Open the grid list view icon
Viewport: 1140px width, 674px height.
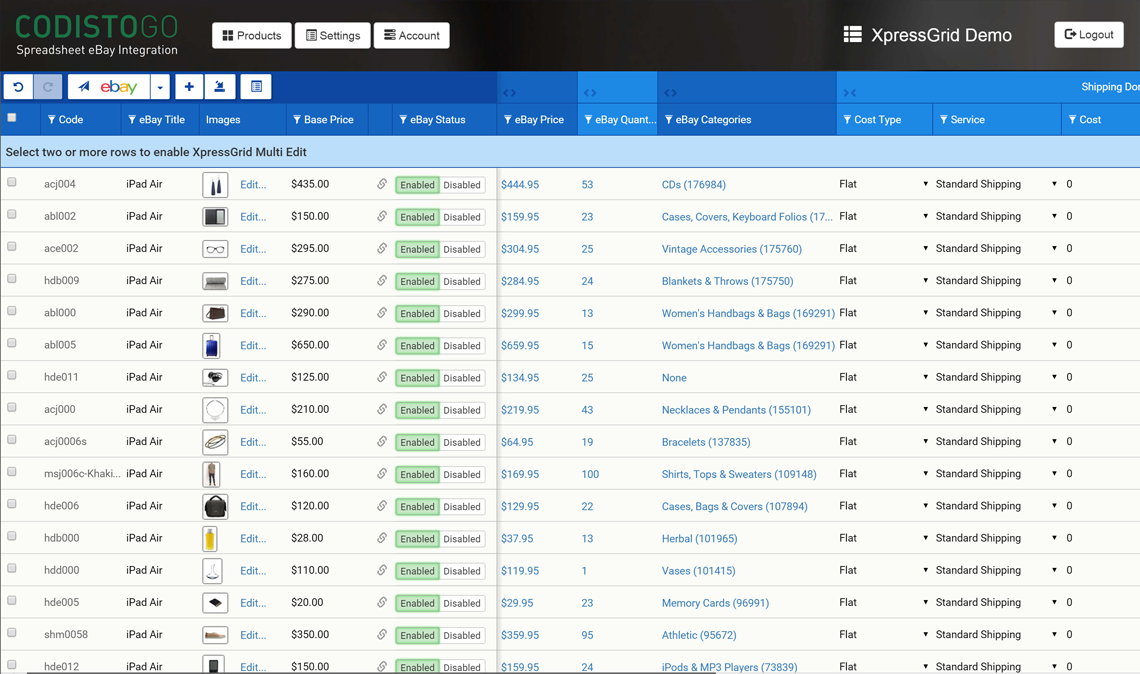[257, 87]
